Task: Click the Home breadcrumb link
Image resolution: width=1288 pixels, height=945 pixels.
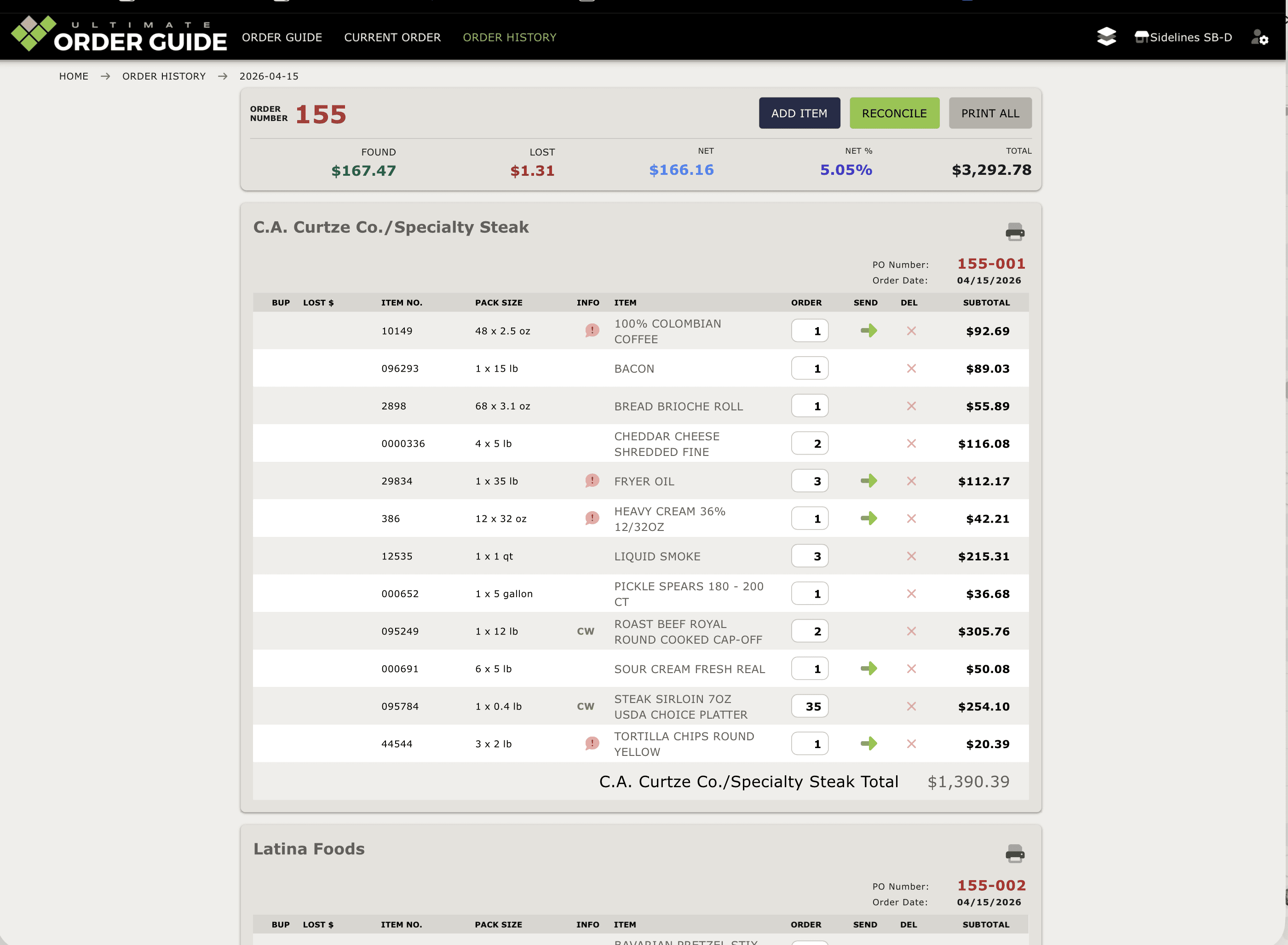Action: (x=74, y=76)
